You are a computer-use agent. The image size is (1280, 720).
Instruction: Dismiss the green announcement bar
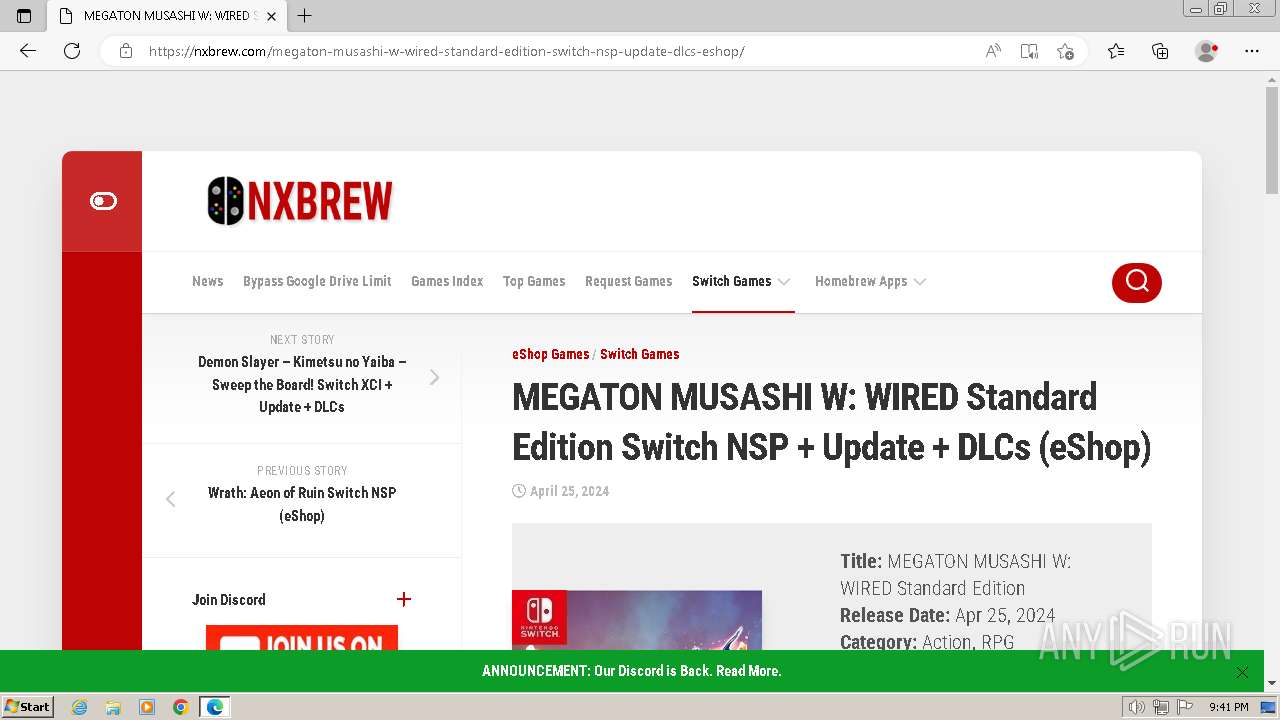[1242, 672]
